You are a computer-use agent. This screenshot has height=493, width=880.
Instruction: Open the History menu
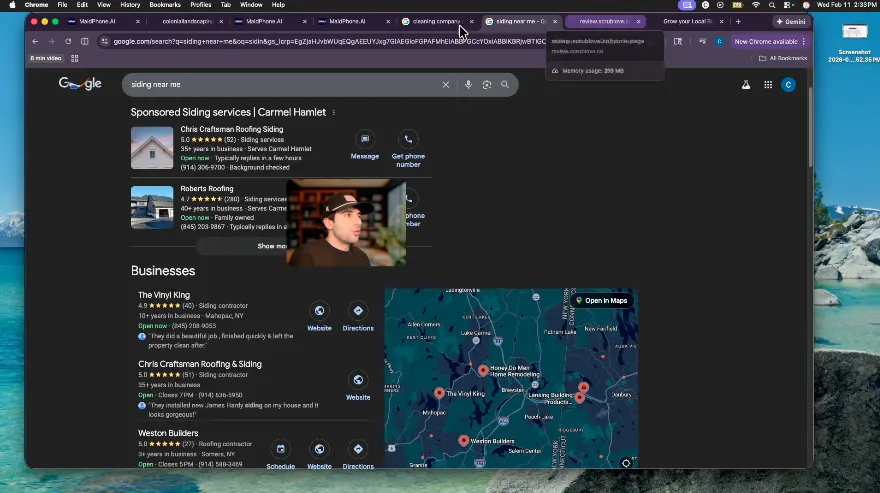click(130, 5)
